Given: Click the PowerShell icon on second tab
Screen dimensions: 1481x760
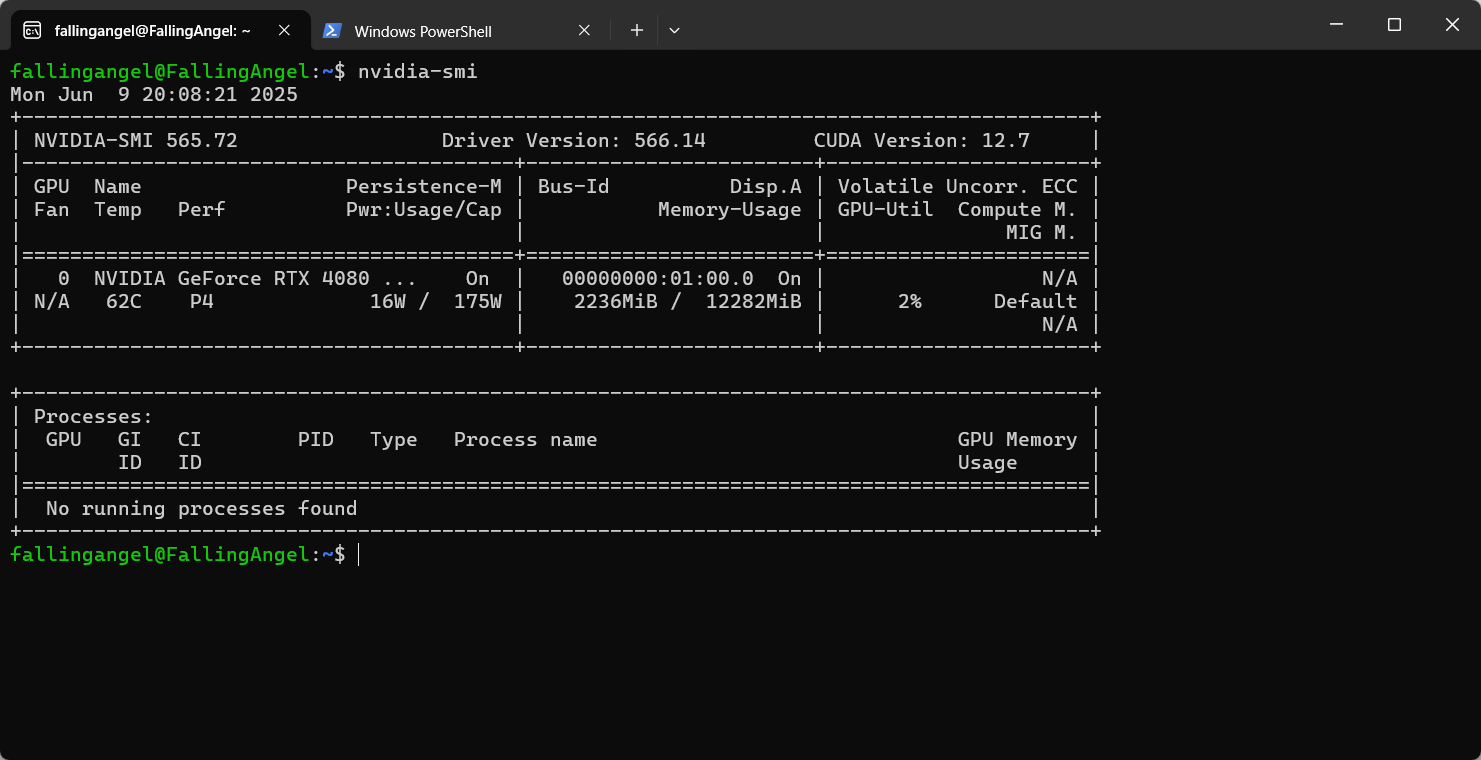Looking at the screenshot, I should [331, 31].
